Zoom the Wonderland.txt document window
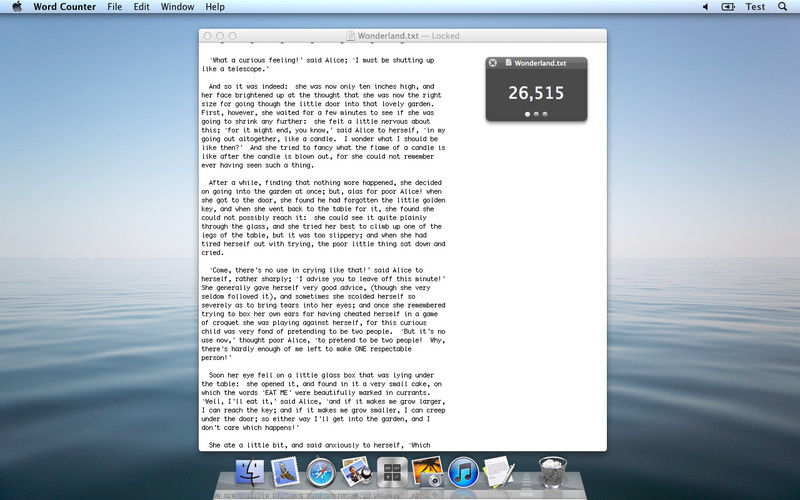800x500 pixels. 233,36
